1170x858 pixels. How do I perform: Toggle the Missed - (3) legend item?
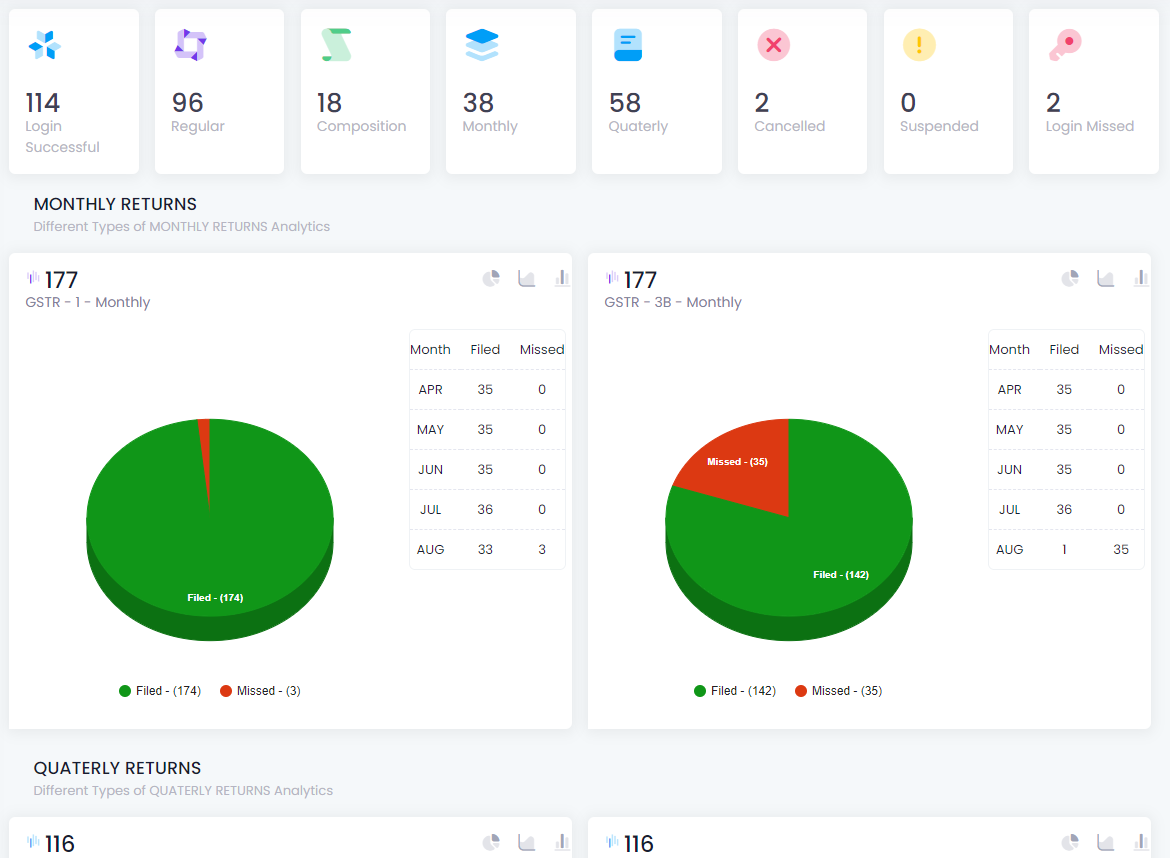tap(260, 691)
